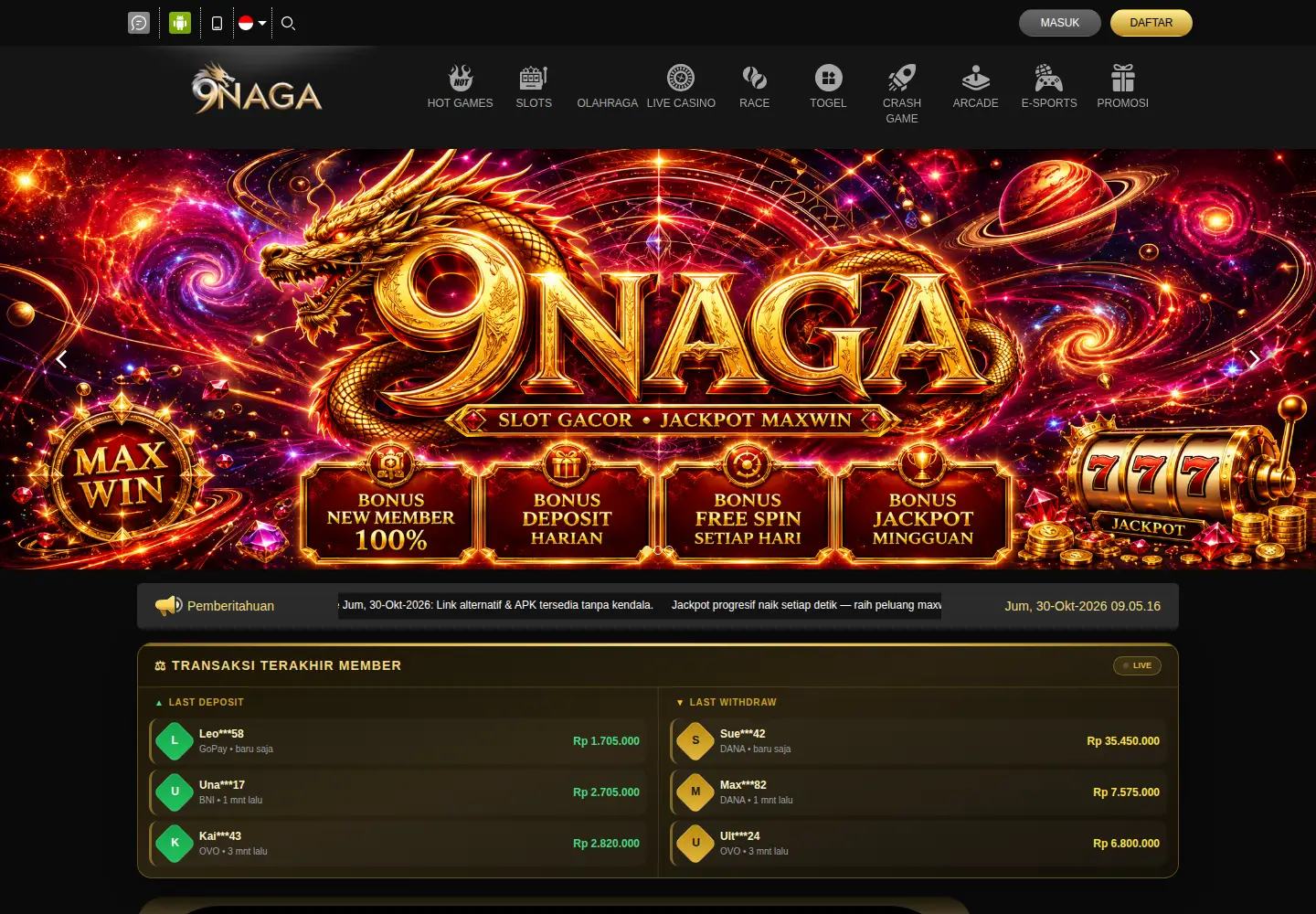Click the 'LAST WITHDRAW' column header
1316x914 pixels.
point(733,702)
